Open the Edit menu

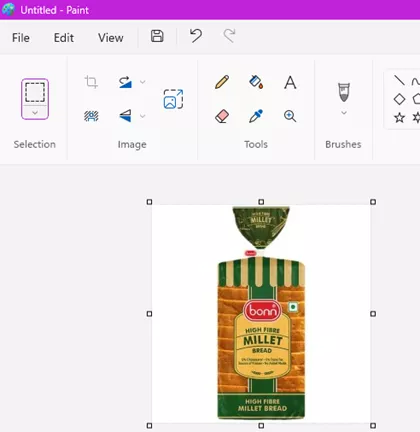(x=64, y=38)
